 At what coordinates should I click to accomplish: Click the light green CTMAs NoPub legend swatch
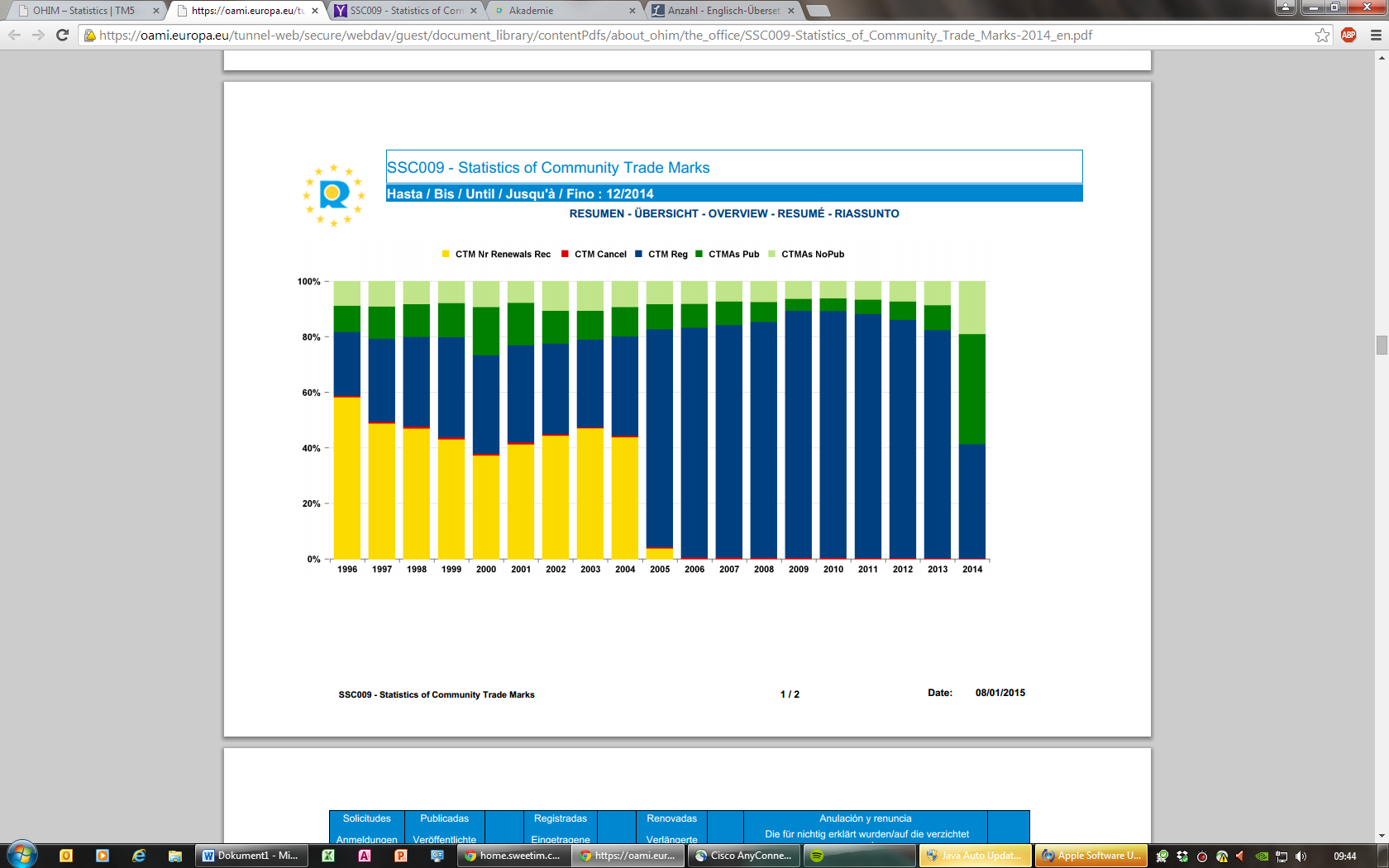(x=771, y=254)
